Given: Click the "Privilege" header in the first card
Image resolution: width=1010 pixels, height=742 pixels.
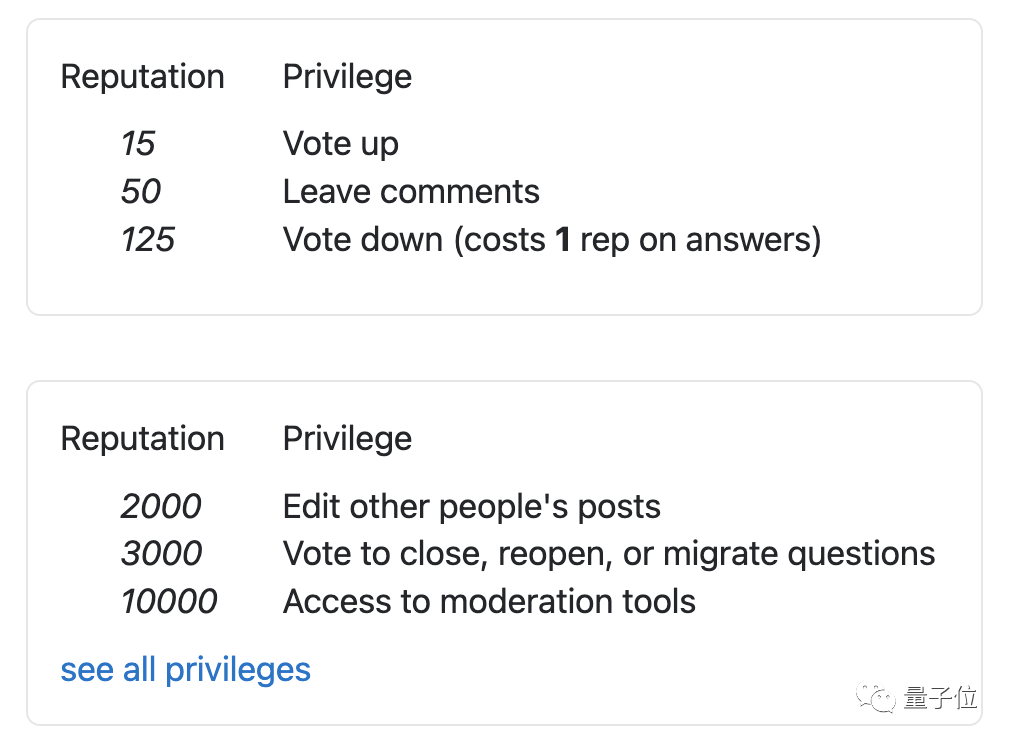Looking at the screenshot, I should pyautogui.click(x=347, y=77).
